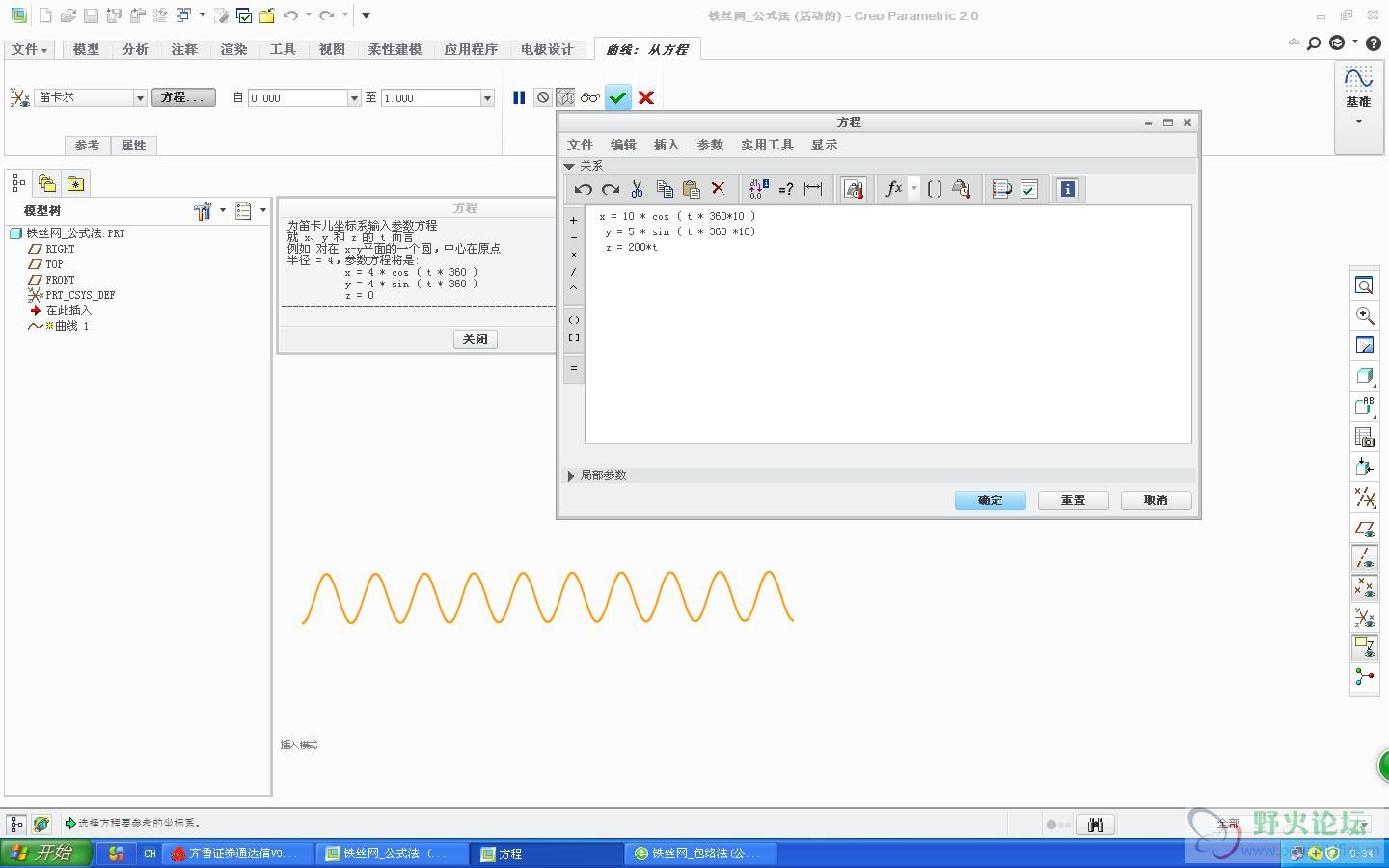Switch dimensions between names and values
The image size is (1389, 868).
tap(759, 189)
